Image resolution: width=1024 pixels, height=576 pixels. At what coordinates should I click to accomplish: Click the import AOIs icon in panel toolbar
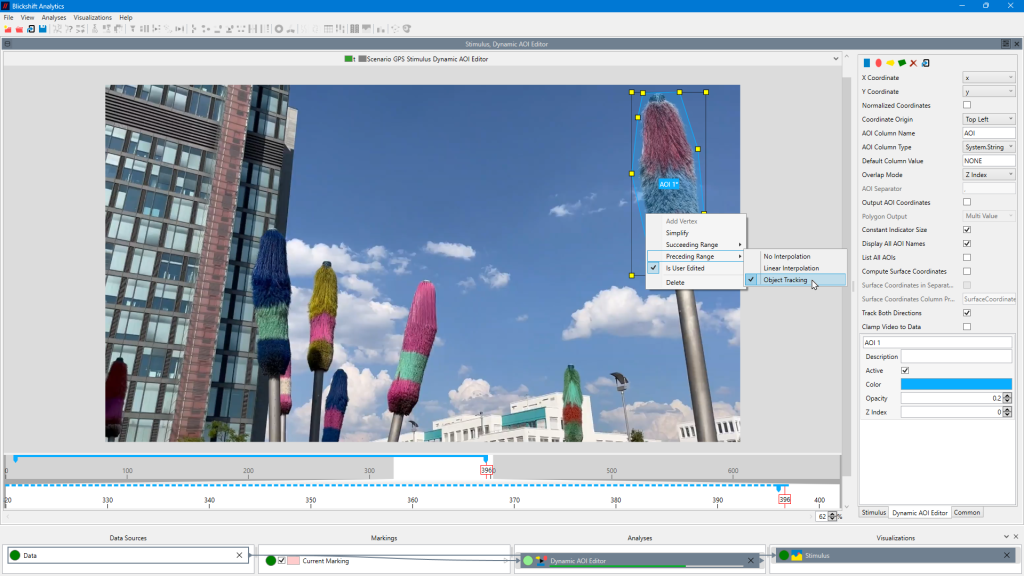tap(925, 63)
